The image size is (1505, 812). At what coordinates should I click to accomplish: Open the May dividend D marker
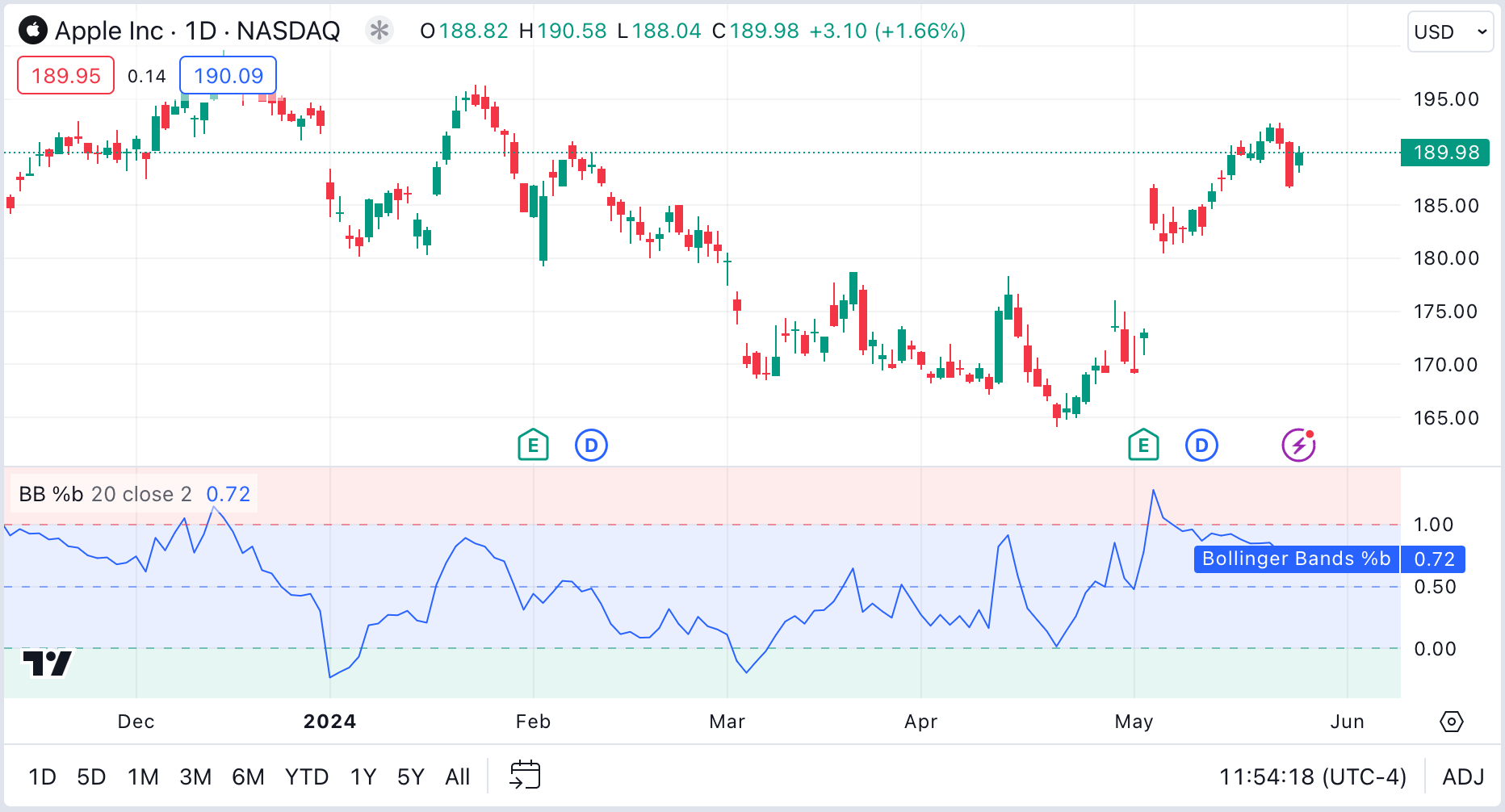(x=1201, y=445)
